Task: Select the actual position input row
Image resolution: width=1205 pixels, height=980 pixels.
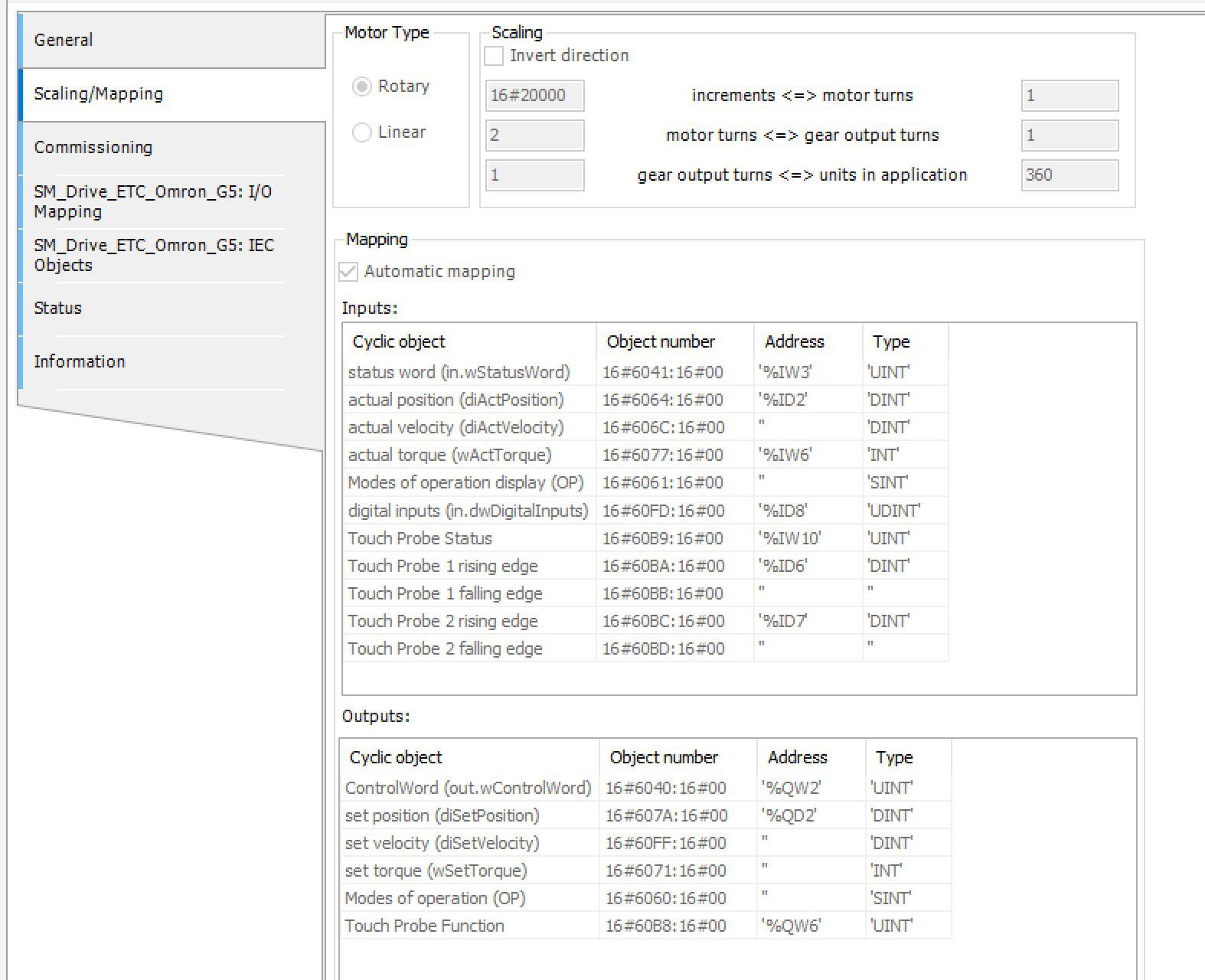Action: 456,400
